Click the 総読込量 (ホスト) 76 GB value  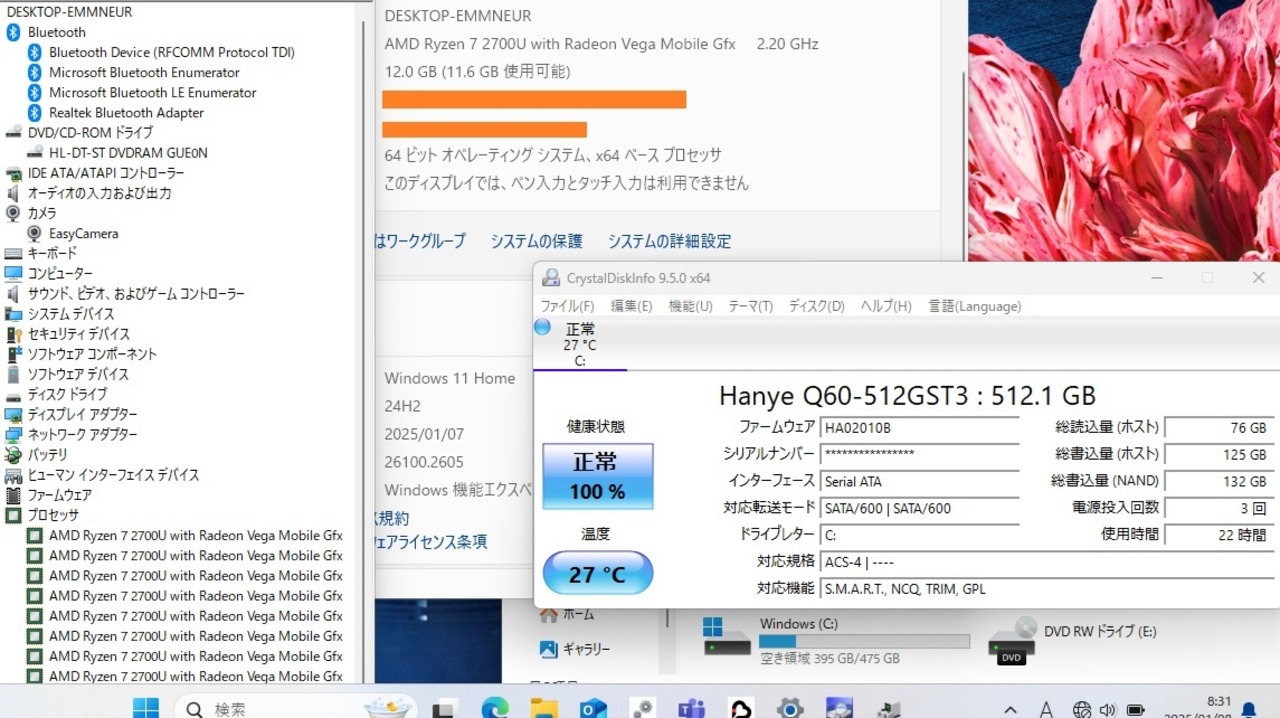click(x=1219, y=427)
